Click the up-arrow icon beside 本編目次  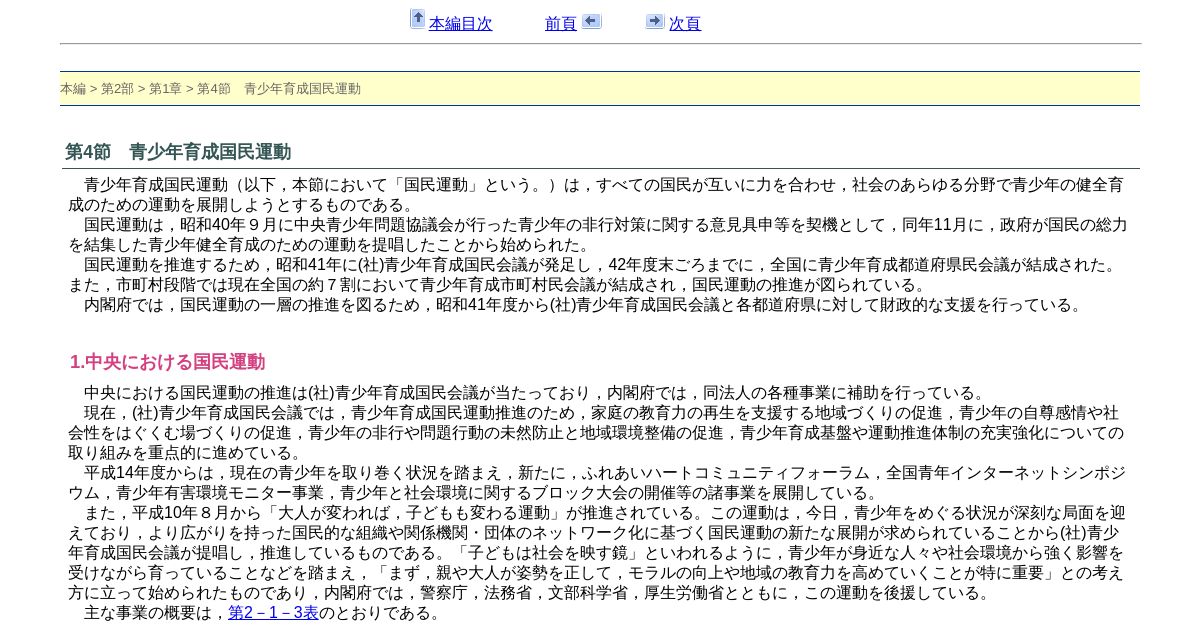click(x=418, y=19)
